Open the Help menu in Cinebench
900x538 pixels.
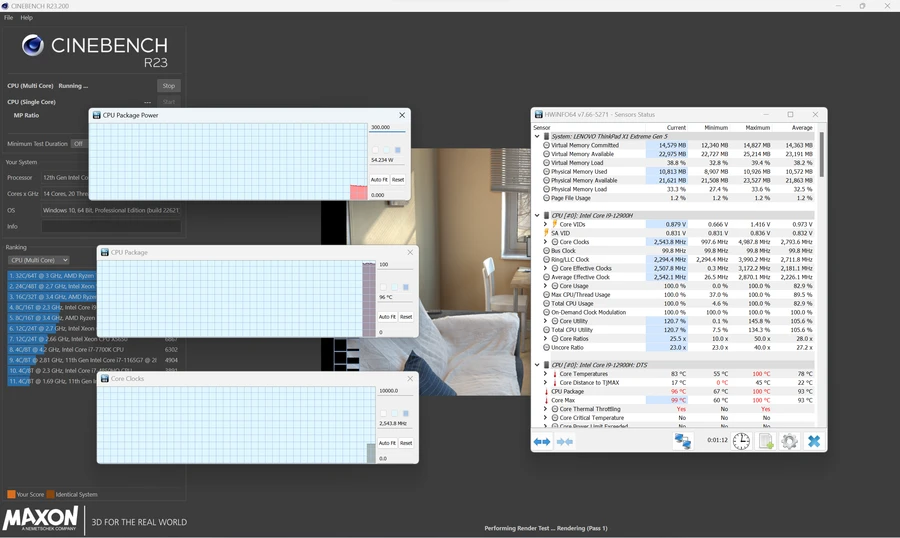26,18
